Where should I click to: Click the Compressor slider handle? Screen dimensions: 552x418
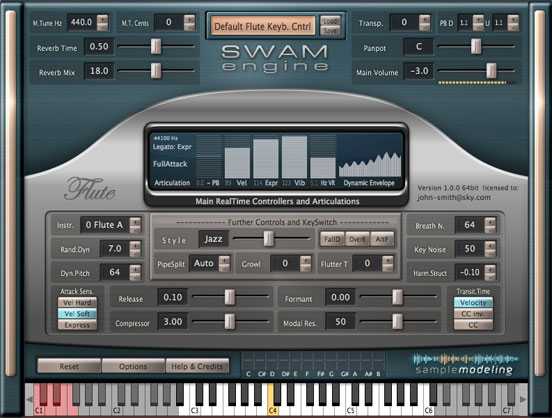(230, 321)
